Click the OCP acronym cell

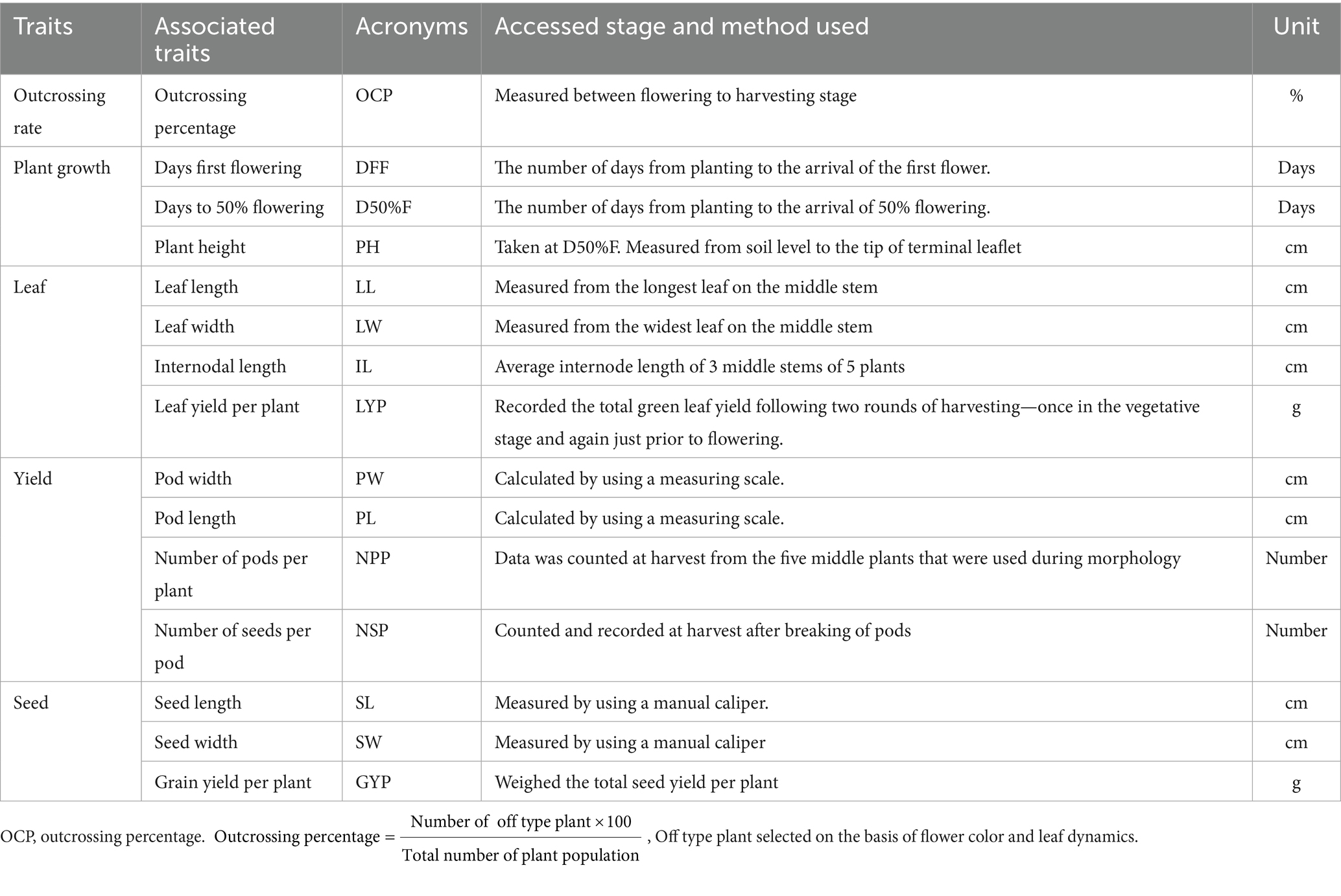(x=374, y=96)
